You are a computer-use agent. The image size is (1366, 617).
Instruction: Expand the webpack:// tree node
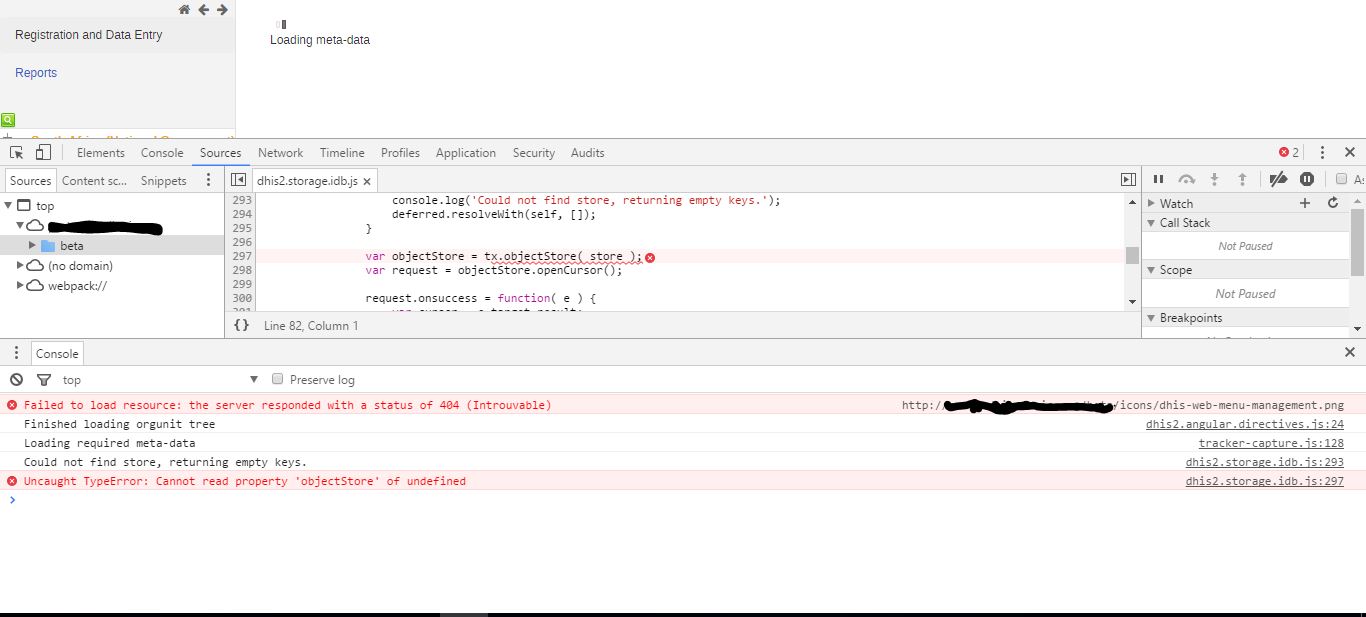tap(21, 286)
